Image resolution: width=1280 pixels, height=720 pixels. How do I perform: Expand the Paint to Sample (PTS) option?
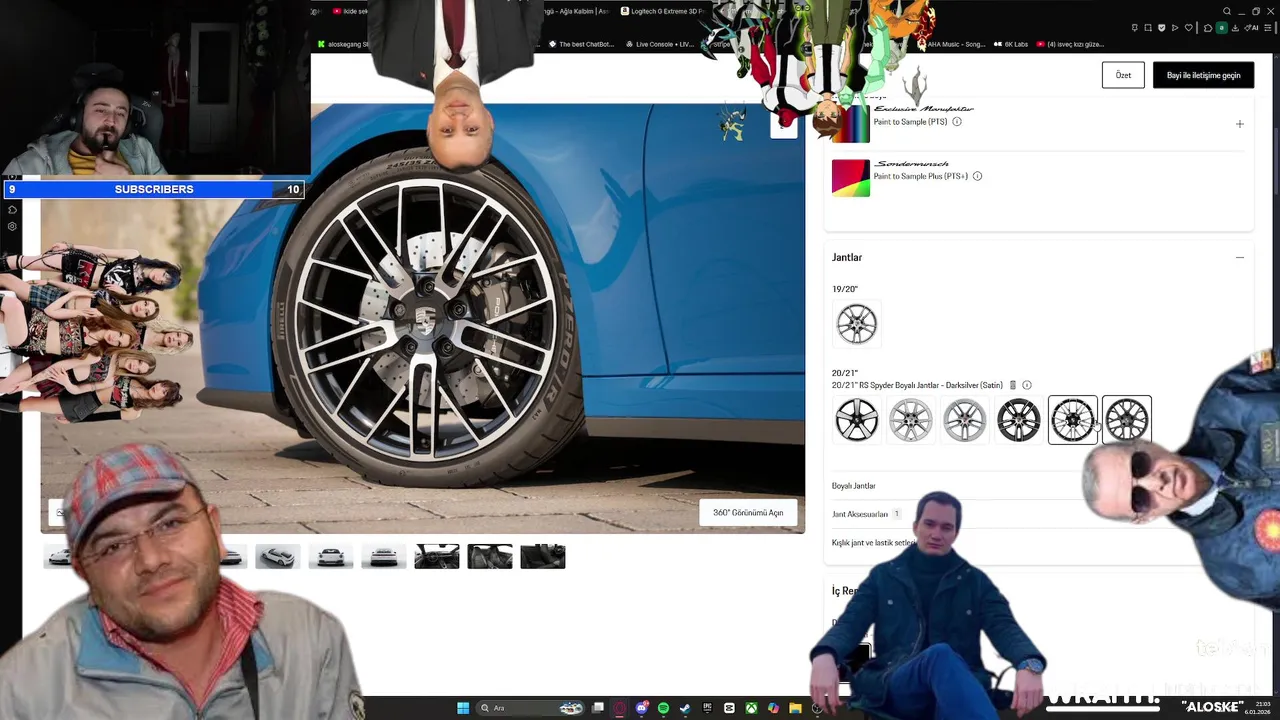(x=1239, y=124)
